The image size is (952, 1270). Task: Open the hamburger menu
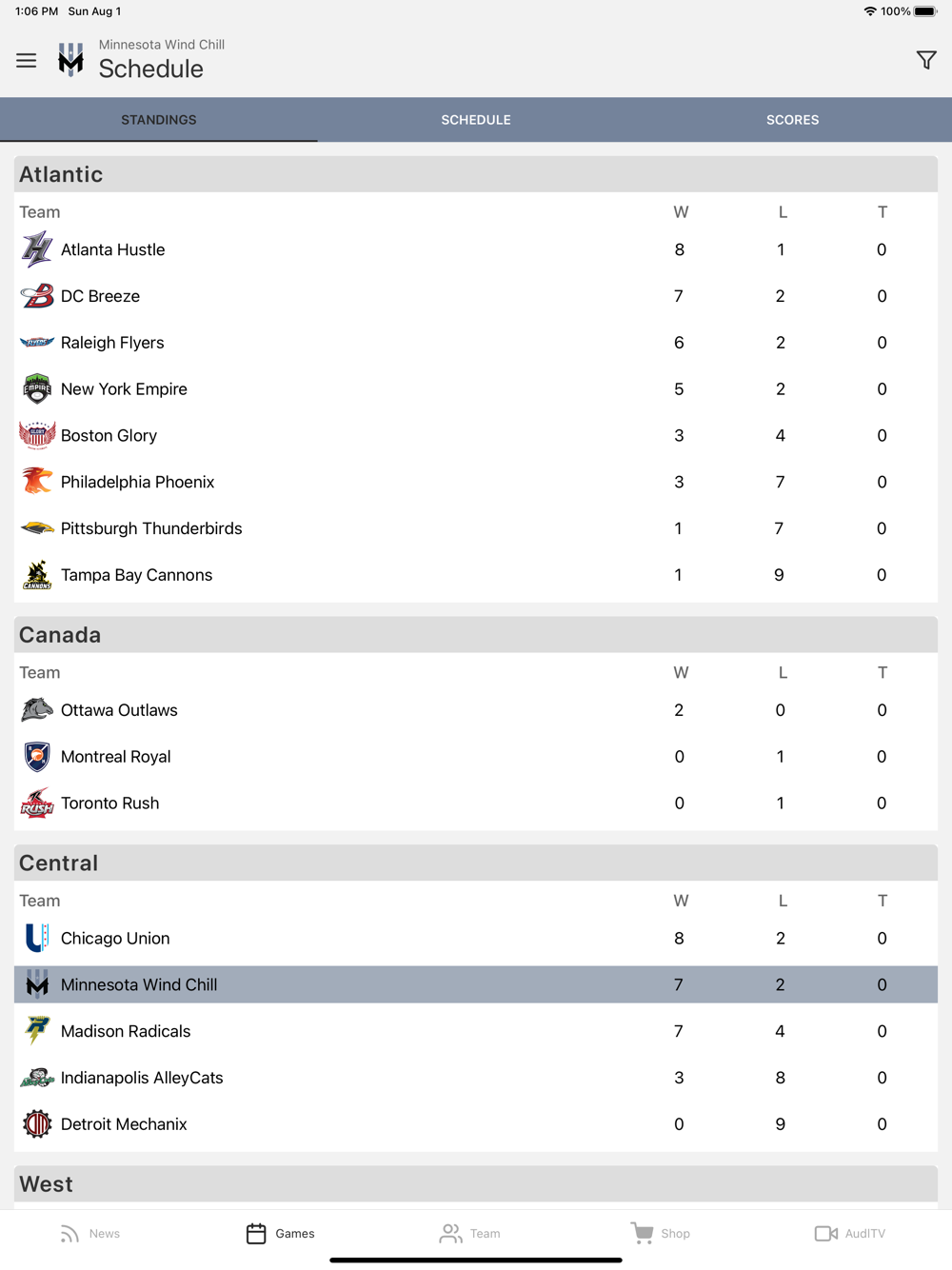click(26, 61)
